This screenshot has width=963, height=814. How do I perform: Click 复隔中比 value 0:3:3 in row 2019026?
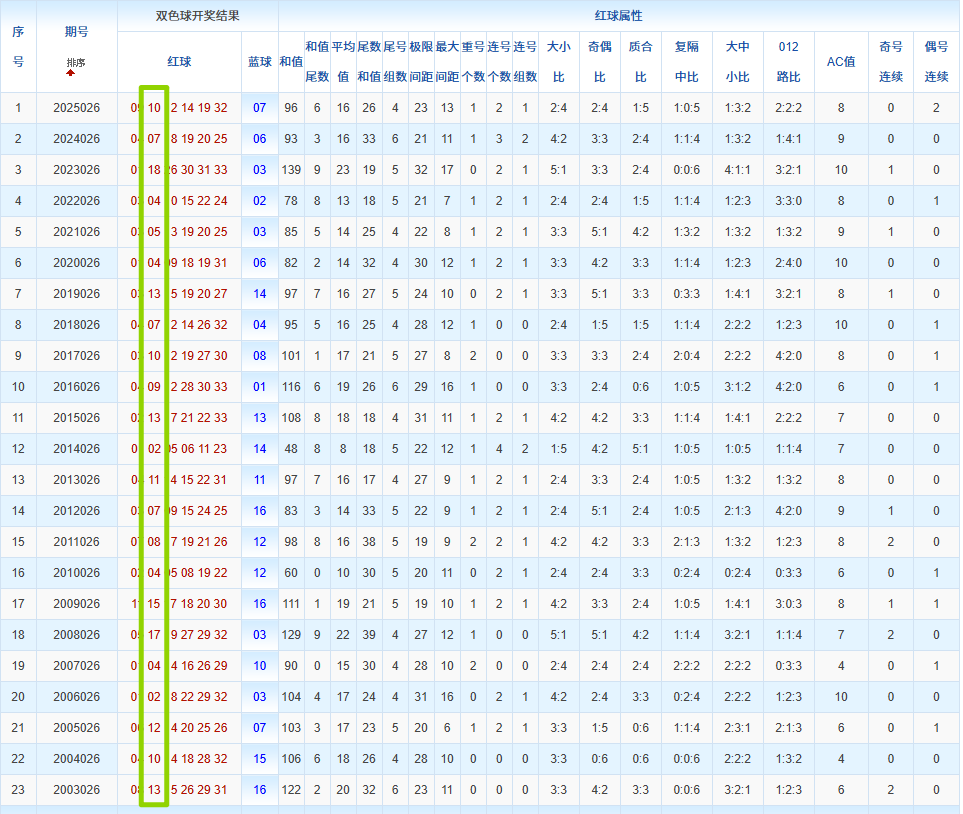(687, 294)
